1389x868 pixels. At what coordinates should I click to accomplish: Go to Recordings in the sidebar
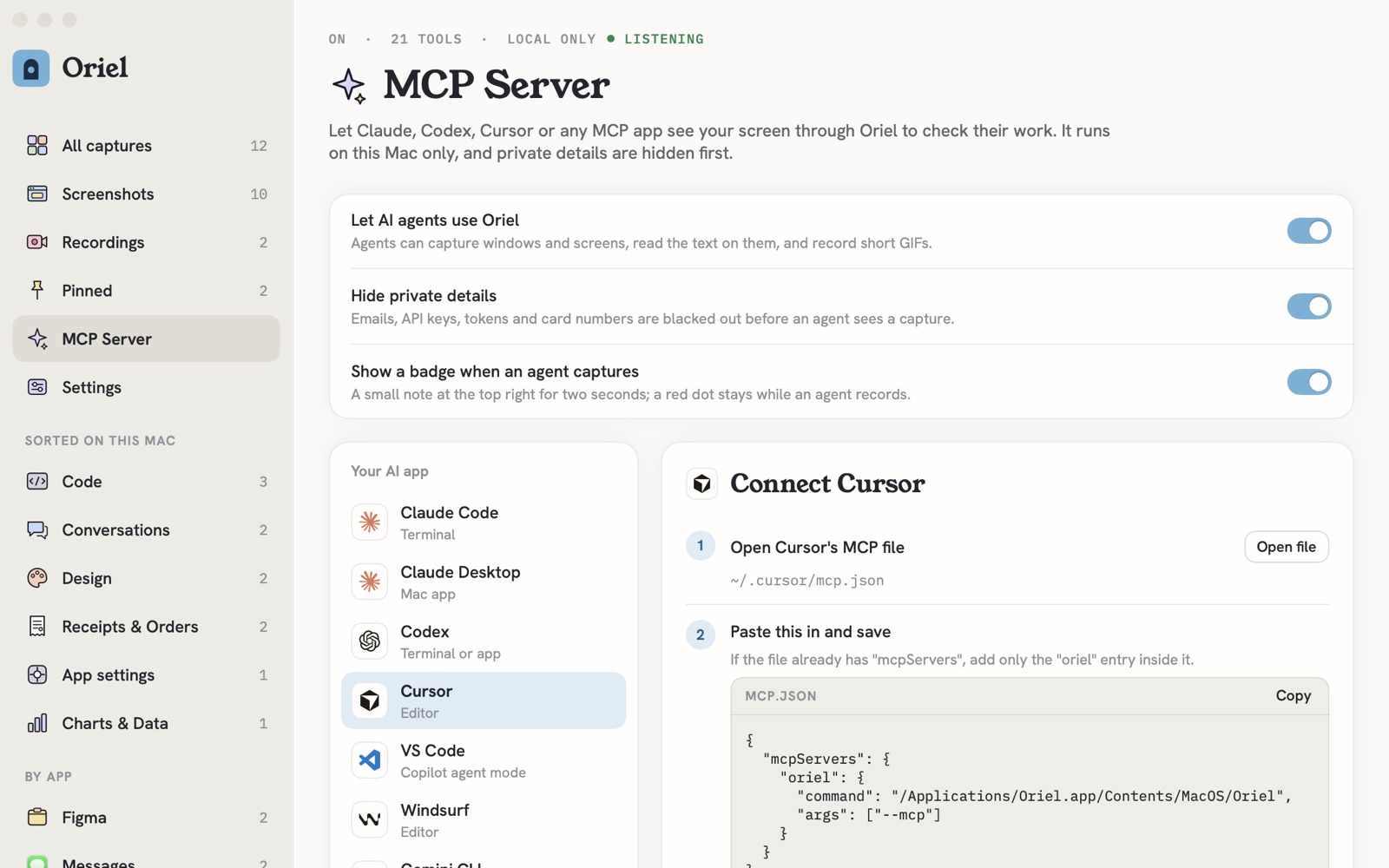pyautogui.click(x=146, y=242)
